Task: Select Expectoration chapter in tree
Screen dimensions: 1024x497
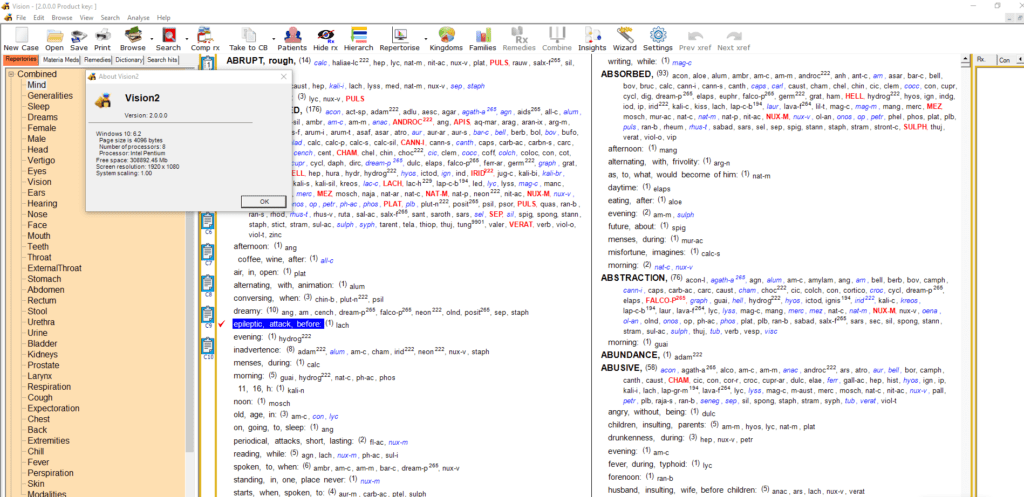Action: [x=53, y=408]
